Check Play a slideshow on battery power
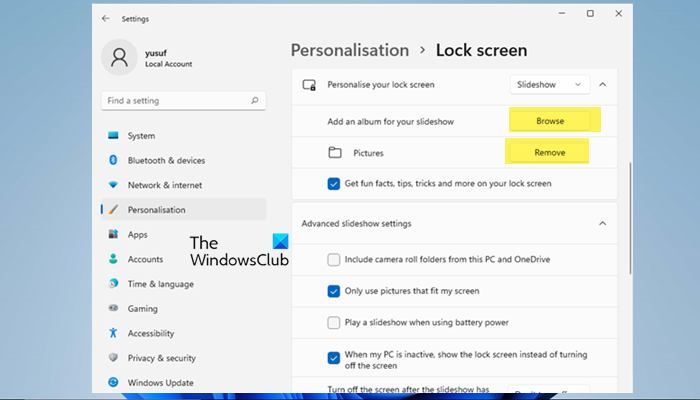This screenshot has height=400, width=700. click(334, 323)
